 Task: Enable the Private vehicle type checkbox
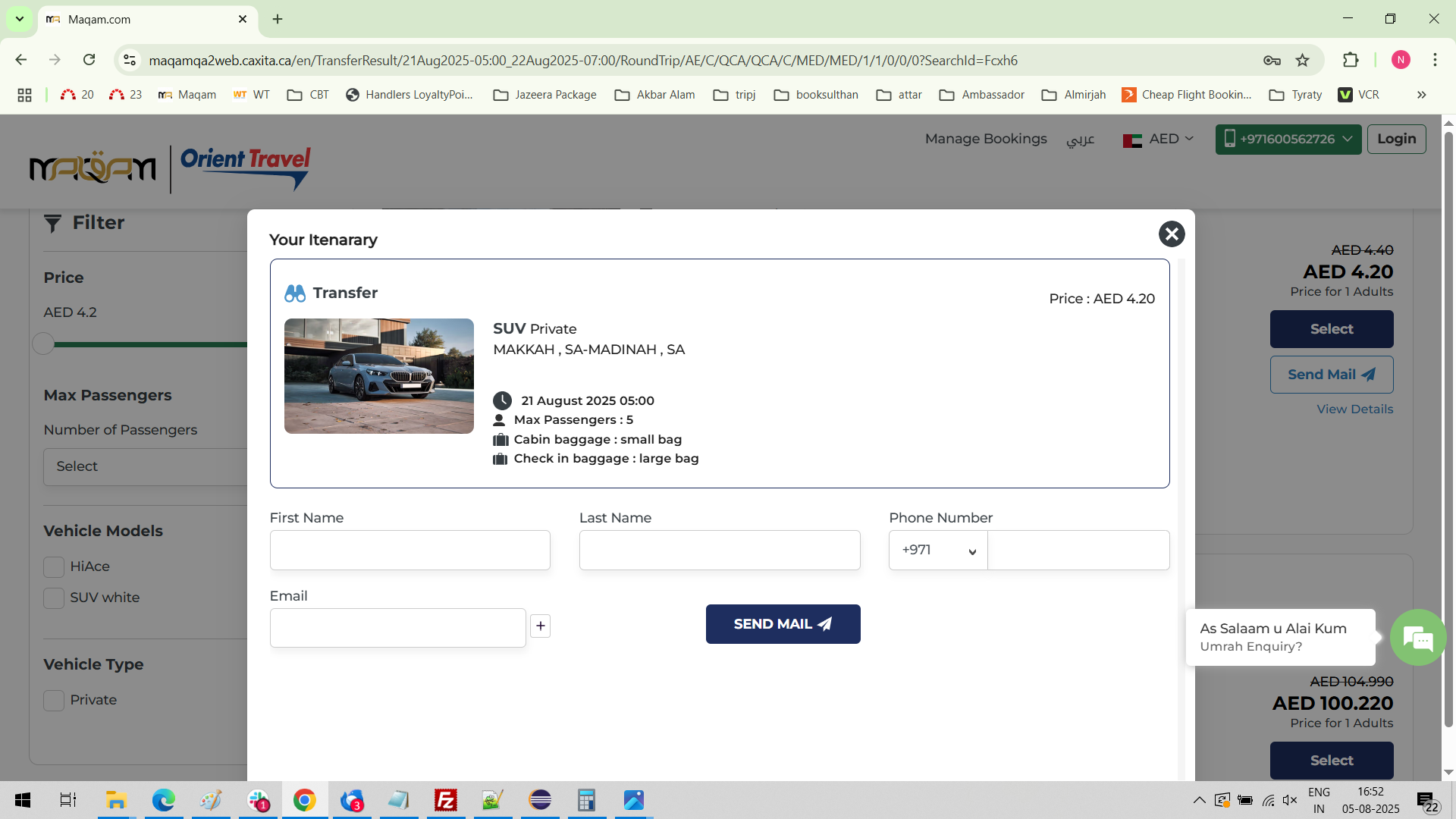pyautogui.click(x=54, y=701)
